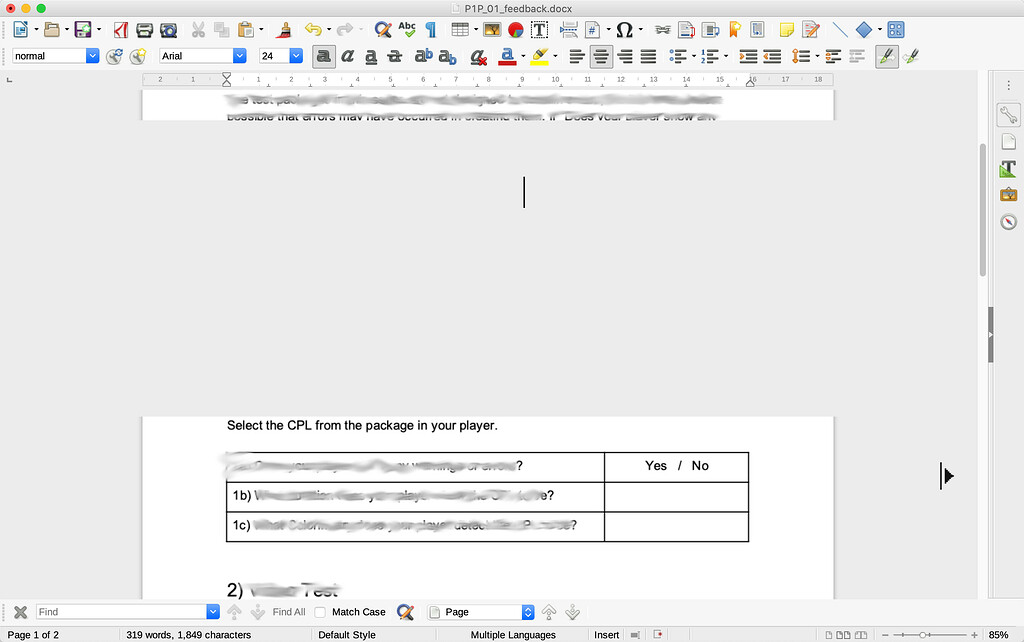Image resolution: width=1024 pixels, height=642 pixels.
Task: Enable the Match Case checkbox
Action: tap(320, 611)
